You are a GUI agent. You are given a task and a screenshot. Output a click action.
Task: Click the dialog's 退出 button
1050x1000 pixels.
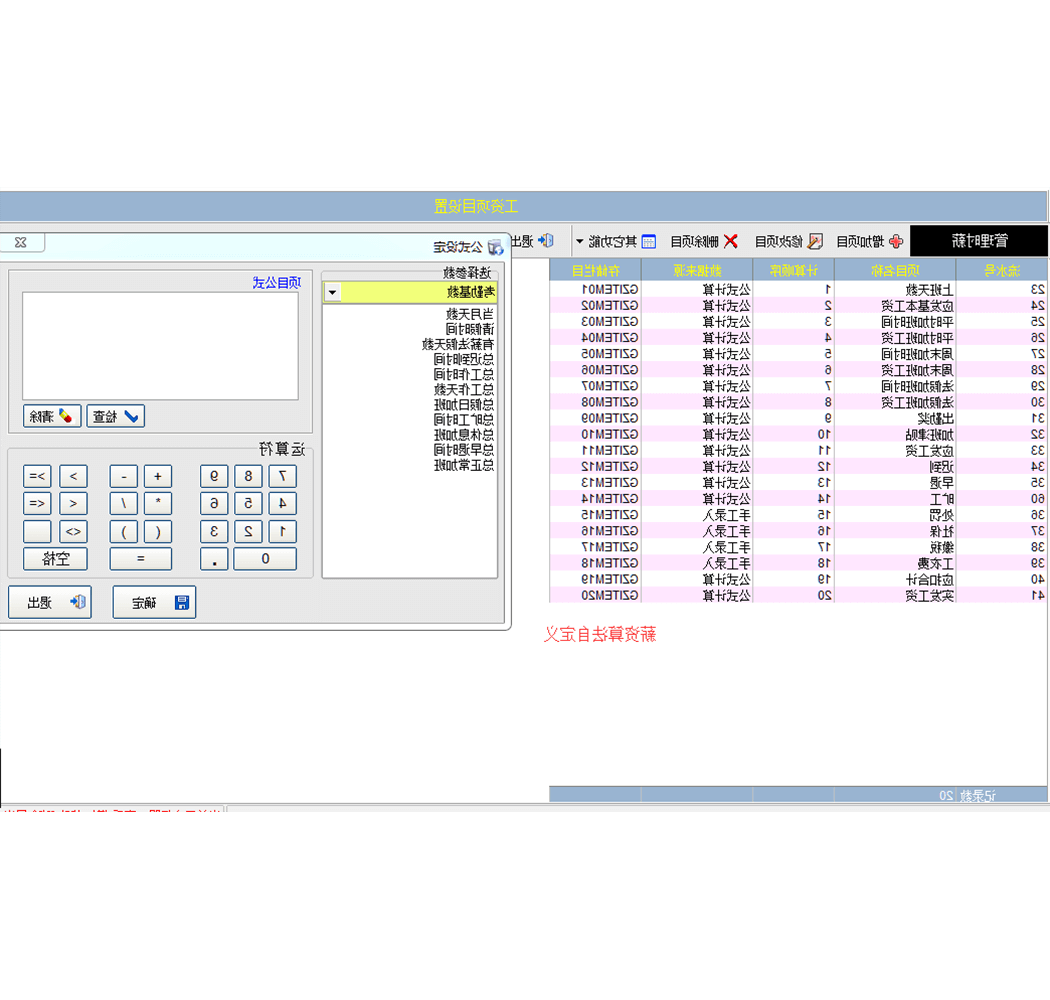click(x=50, y=602)
